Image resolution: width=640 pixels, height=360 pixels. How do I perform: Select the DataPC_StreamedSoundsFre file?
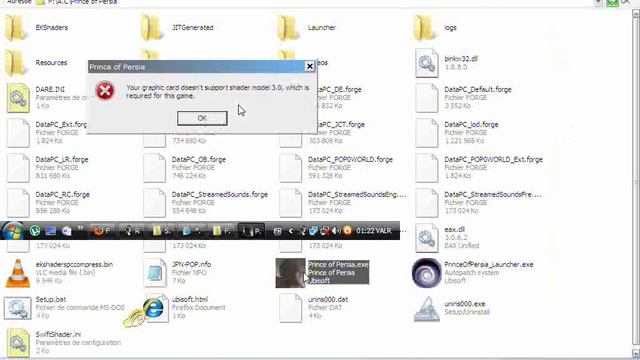(479, 203)
